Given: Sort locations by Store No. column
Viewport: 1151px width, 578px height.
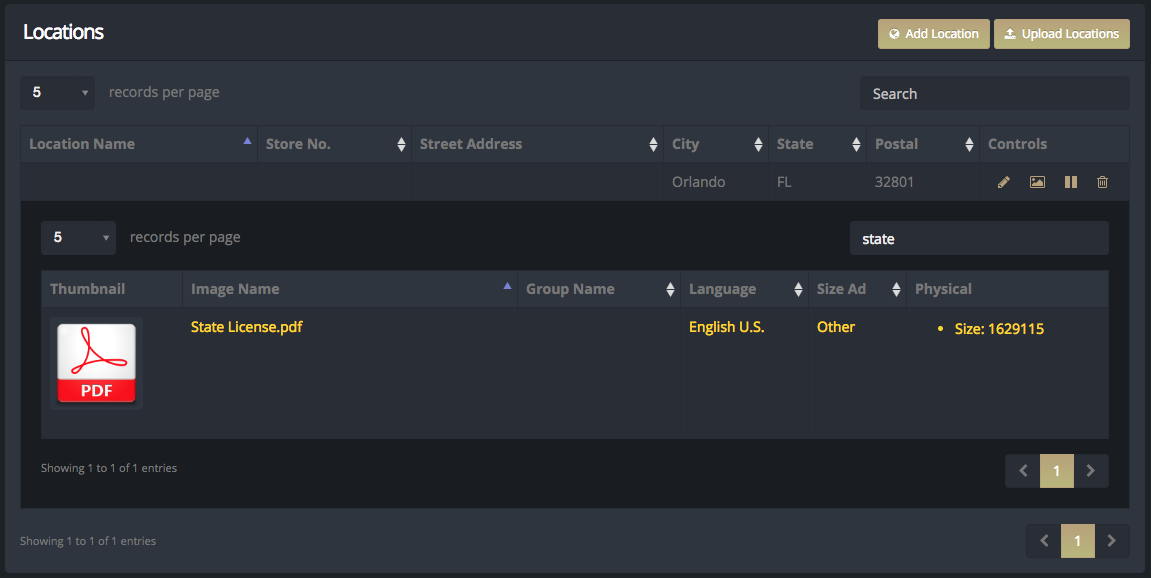Looking at the screenshot, I should [x=401, y=145].
